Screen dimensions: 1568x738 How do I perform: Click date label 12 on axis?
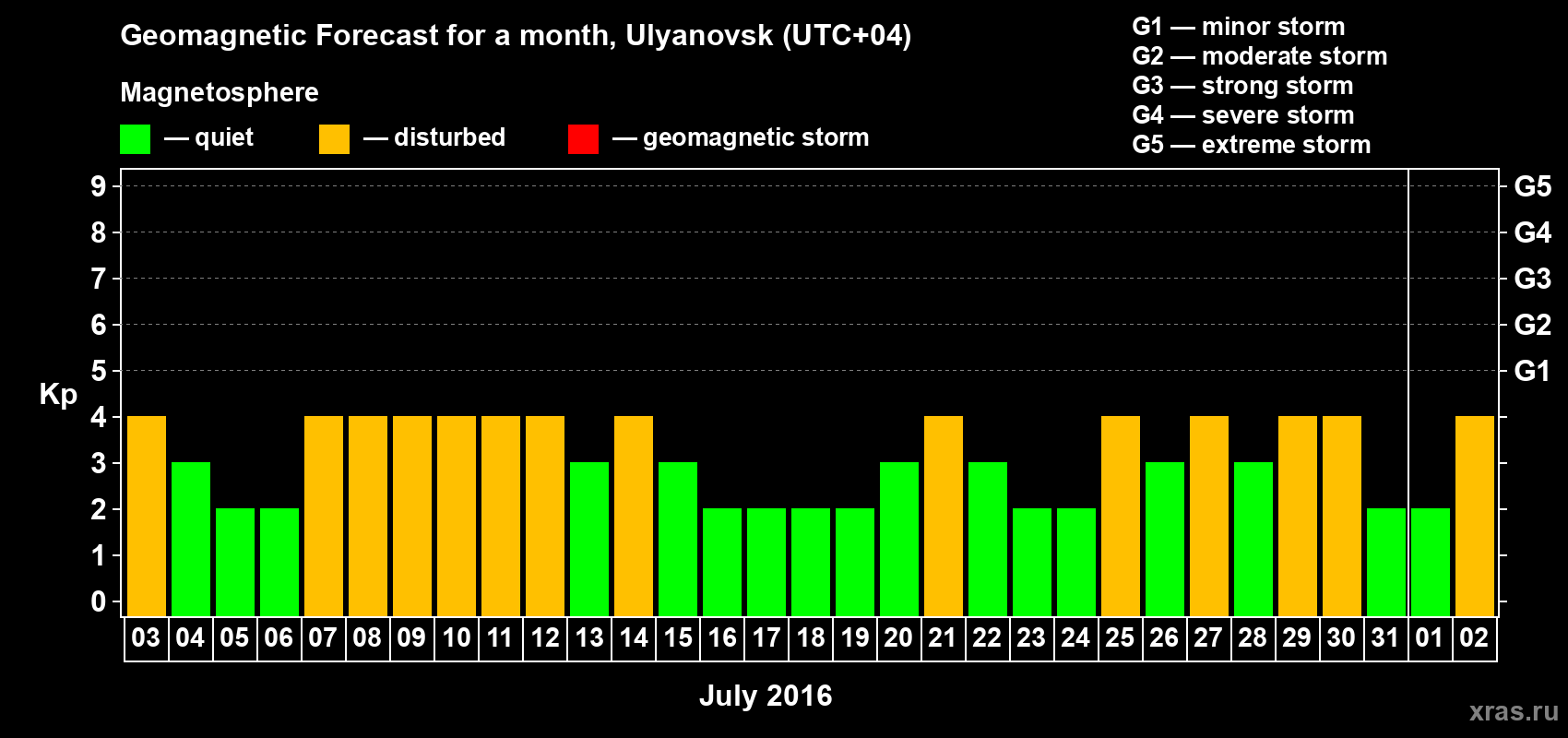pos(545,638)
